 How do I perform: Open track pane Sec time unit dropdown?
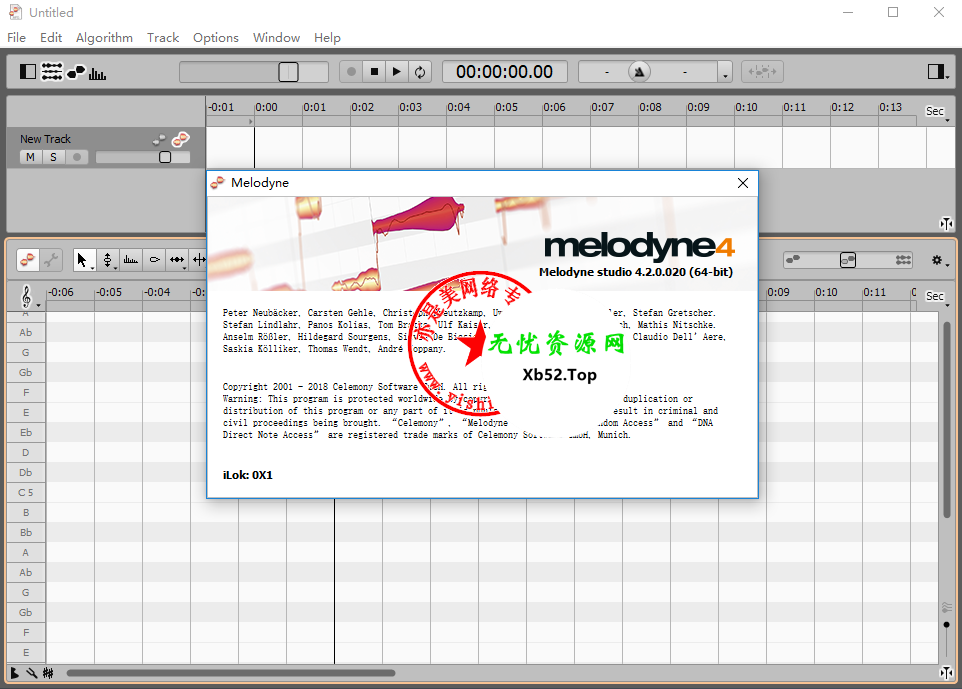coord(937,111)
